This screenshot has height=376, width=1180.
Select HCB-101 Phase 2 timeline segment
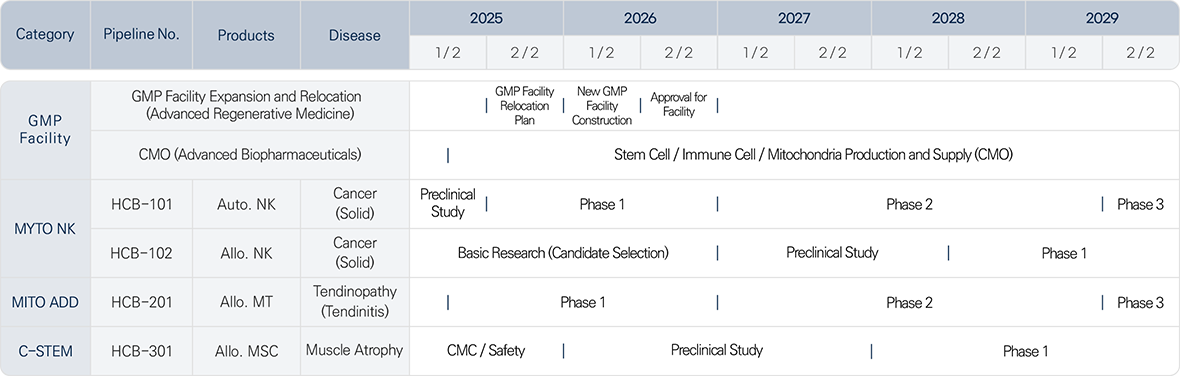coord(909,204)
